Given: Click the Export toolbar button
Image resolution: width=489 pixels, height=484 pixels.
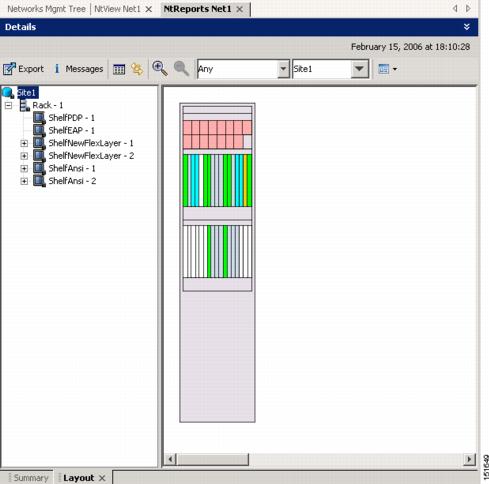Looking at the screenshot, I should tap(23, 69).
